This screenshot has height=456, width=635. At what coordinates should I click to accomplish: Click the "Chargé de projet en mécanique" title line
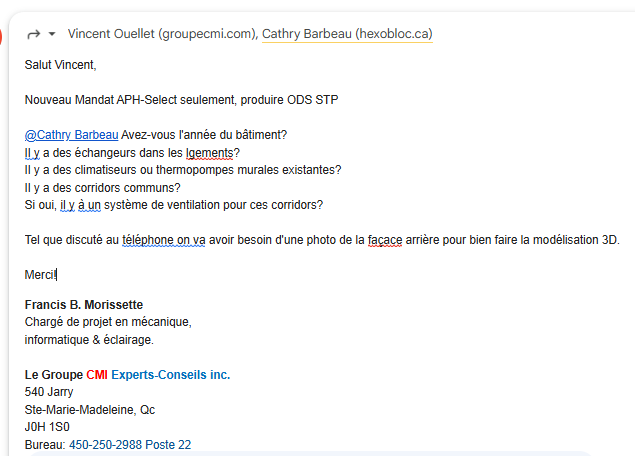point(107,322)
